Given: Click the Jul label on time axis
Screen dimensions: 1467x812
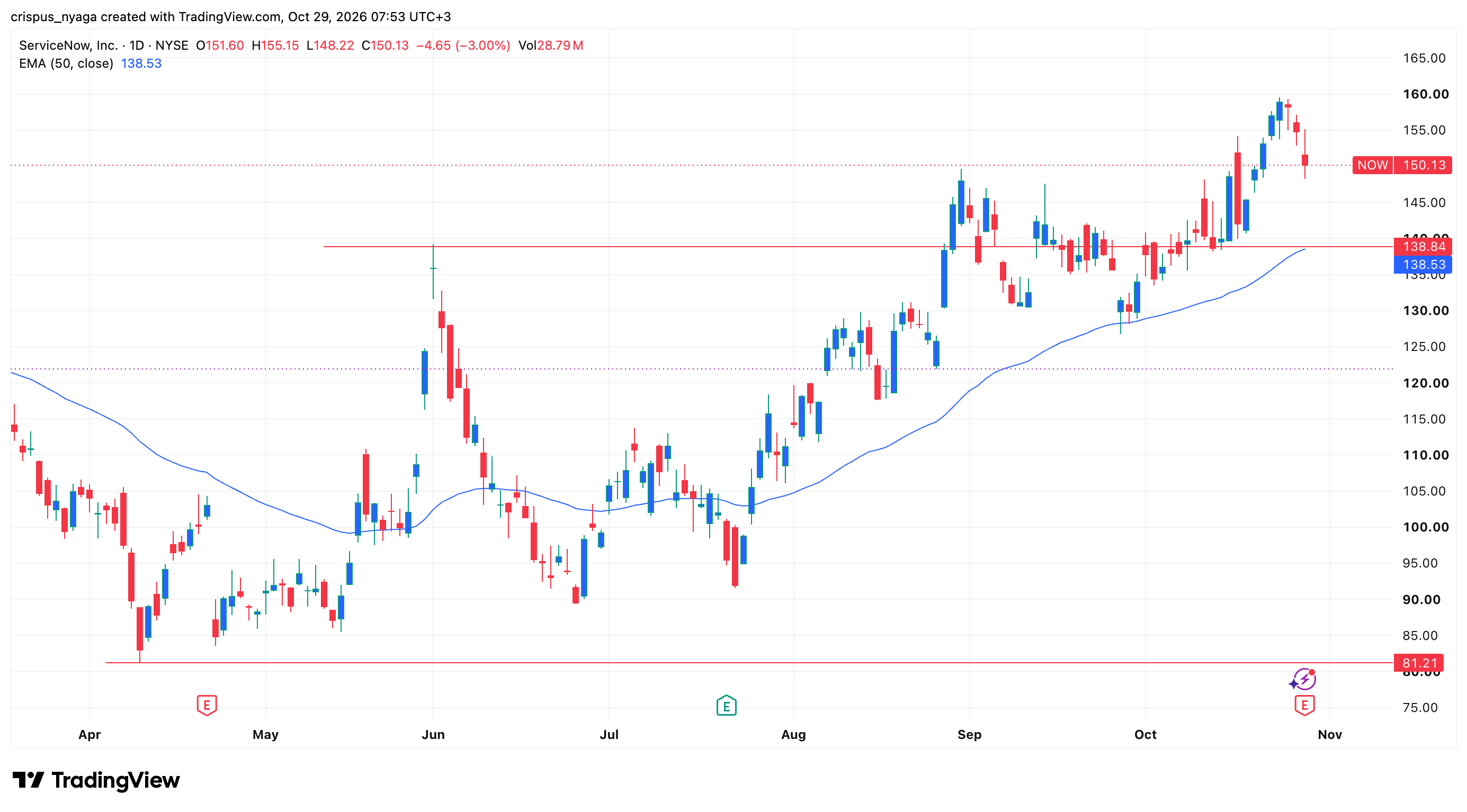Looking at the screenshot, I should tap(609, 735).
